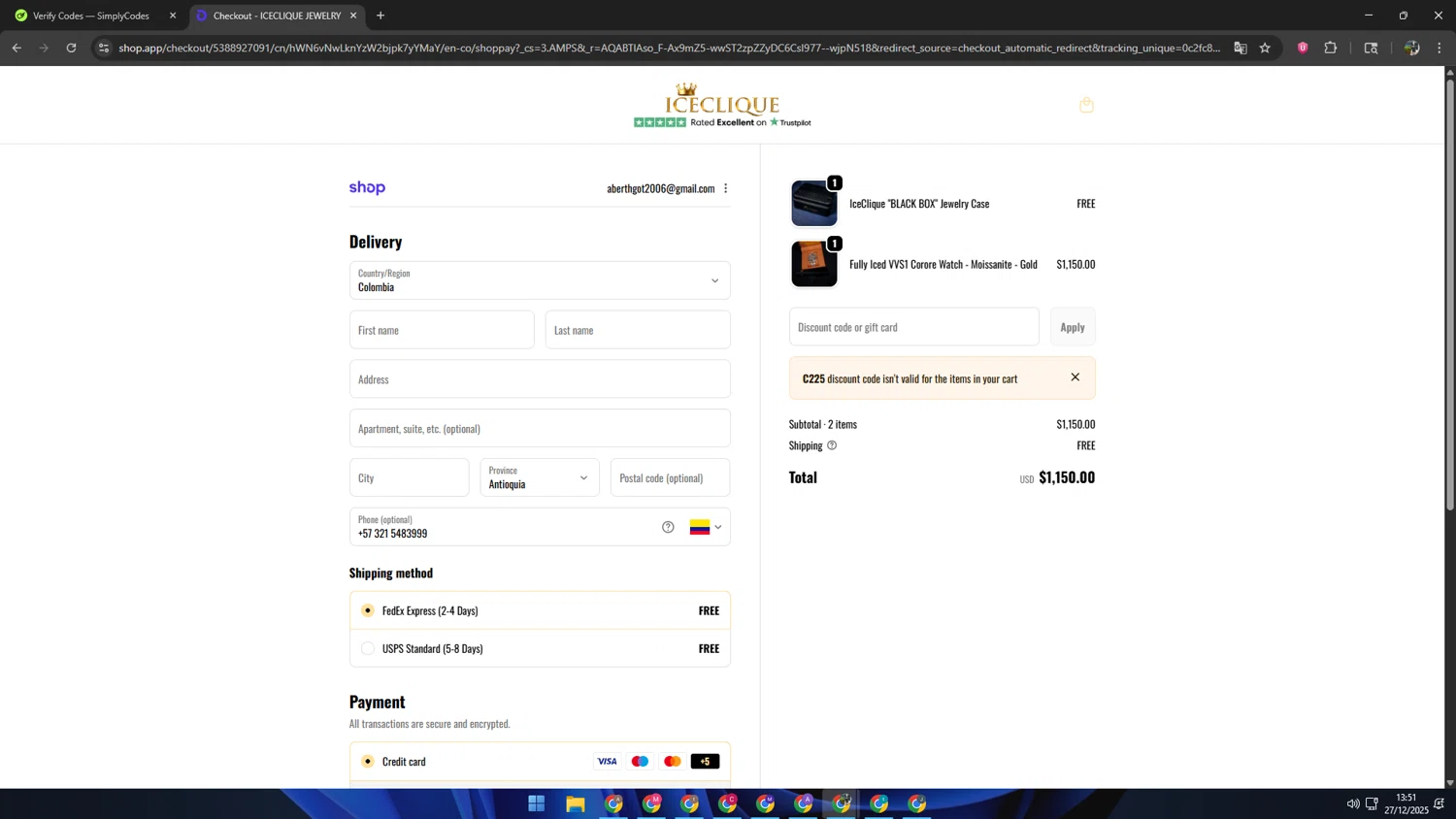Viewport: 1456px width, 819px height.
Task: Click the Address input field
Action: tap(540, 379)
